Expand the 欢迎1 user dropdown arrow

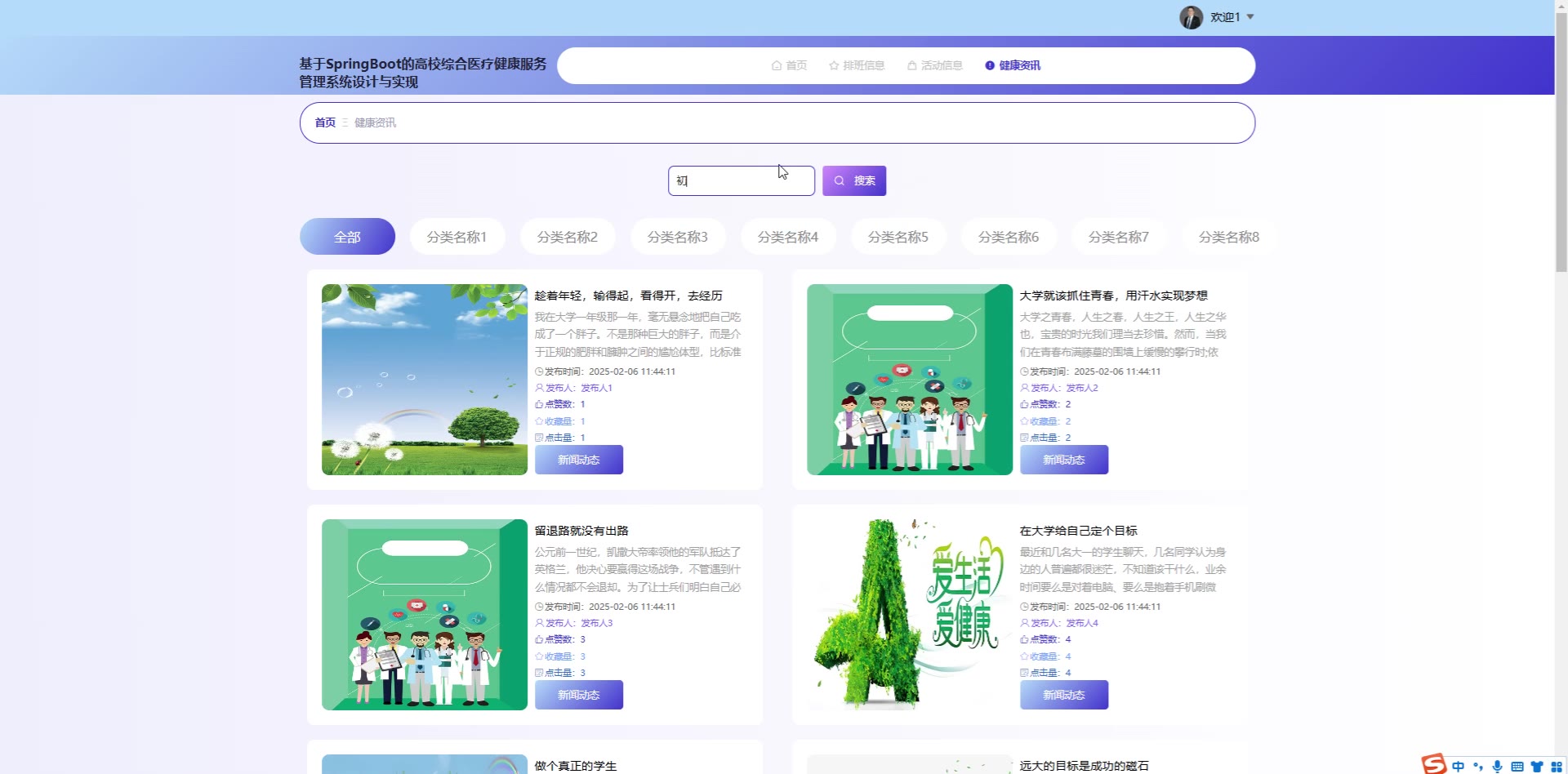click(x=1250, y=17)
